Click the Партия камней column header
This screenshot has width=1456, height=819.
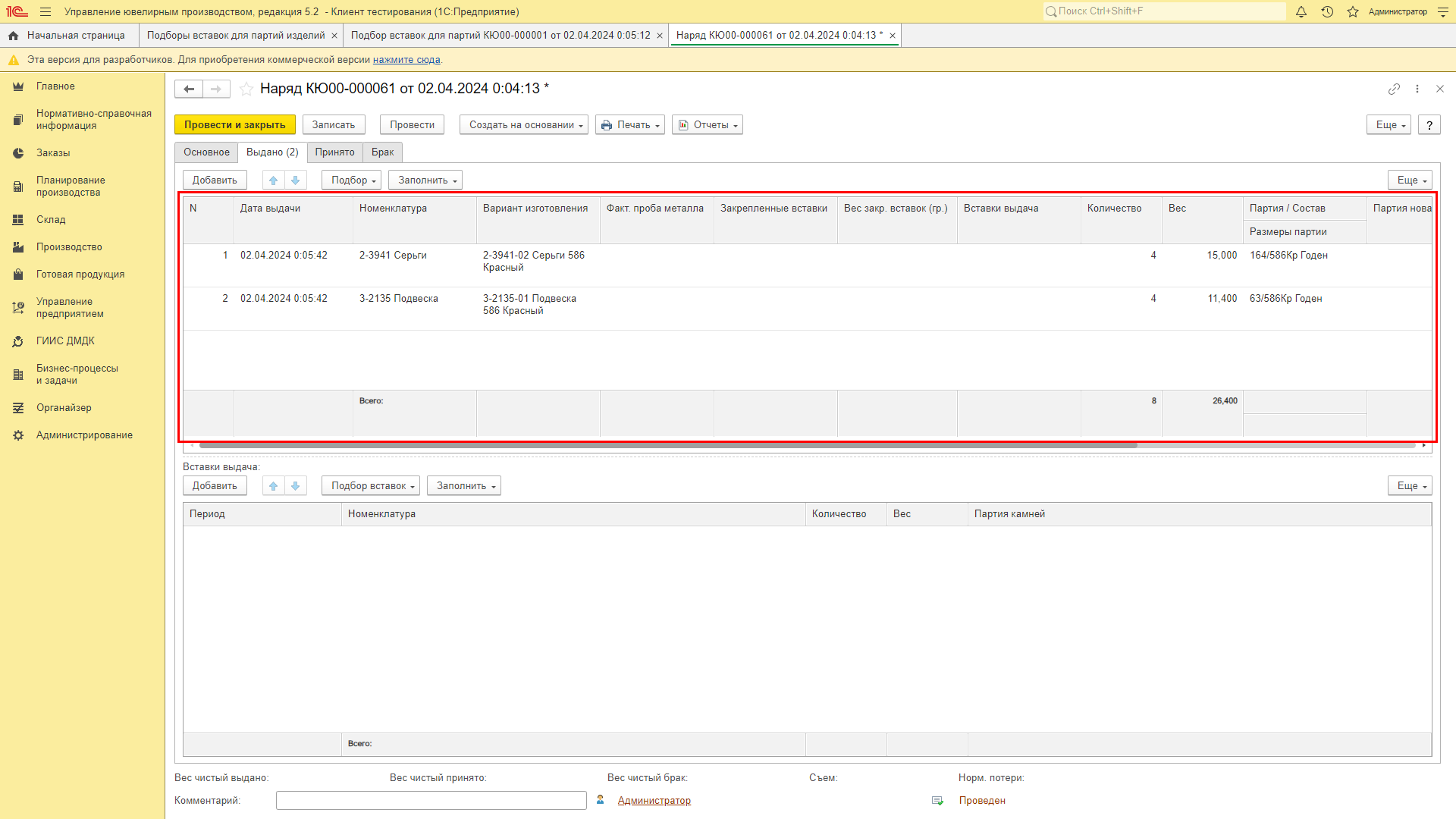(x=1199, y=514)
